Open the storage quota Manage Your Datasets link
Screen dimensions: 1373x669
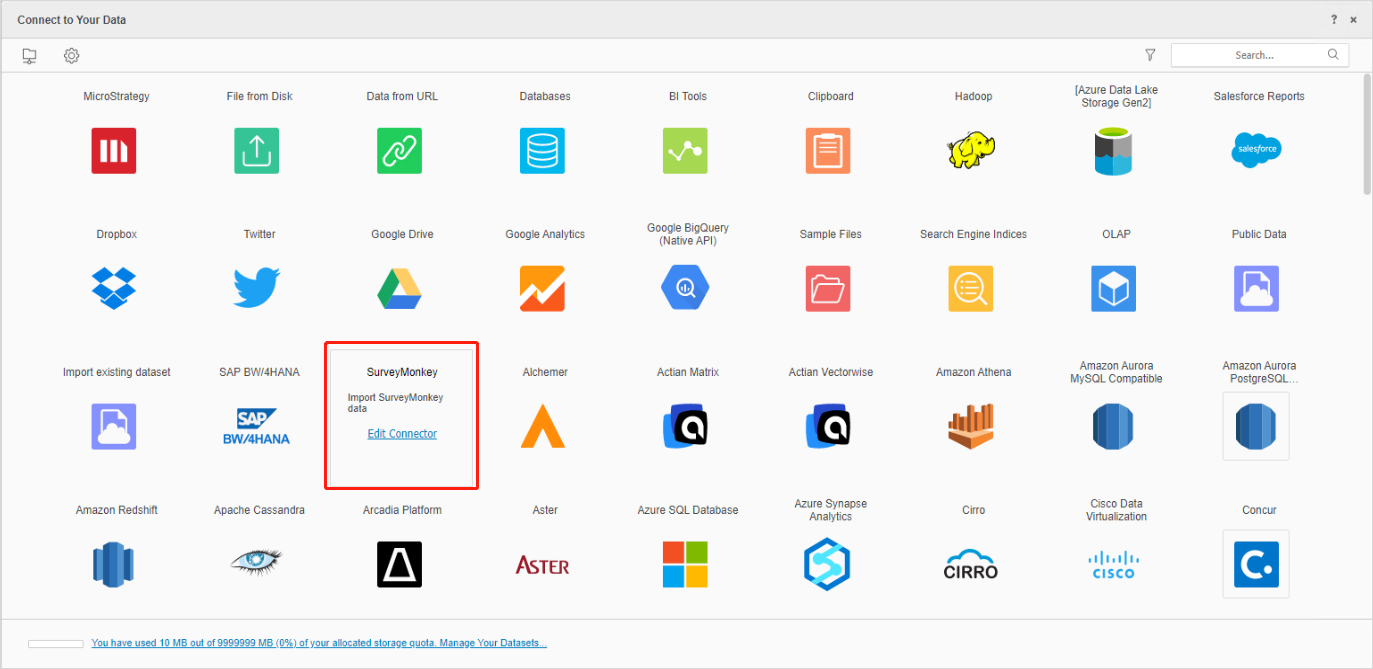pos(318,643)
